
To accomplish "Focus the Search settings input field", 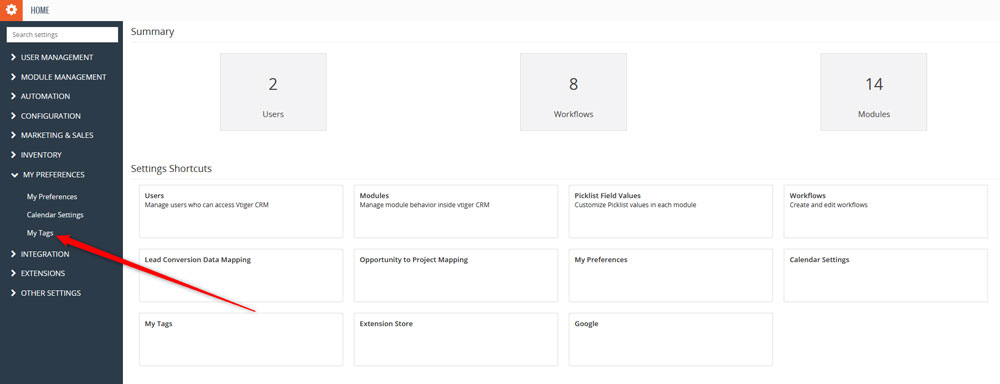I will coord(62,34).
